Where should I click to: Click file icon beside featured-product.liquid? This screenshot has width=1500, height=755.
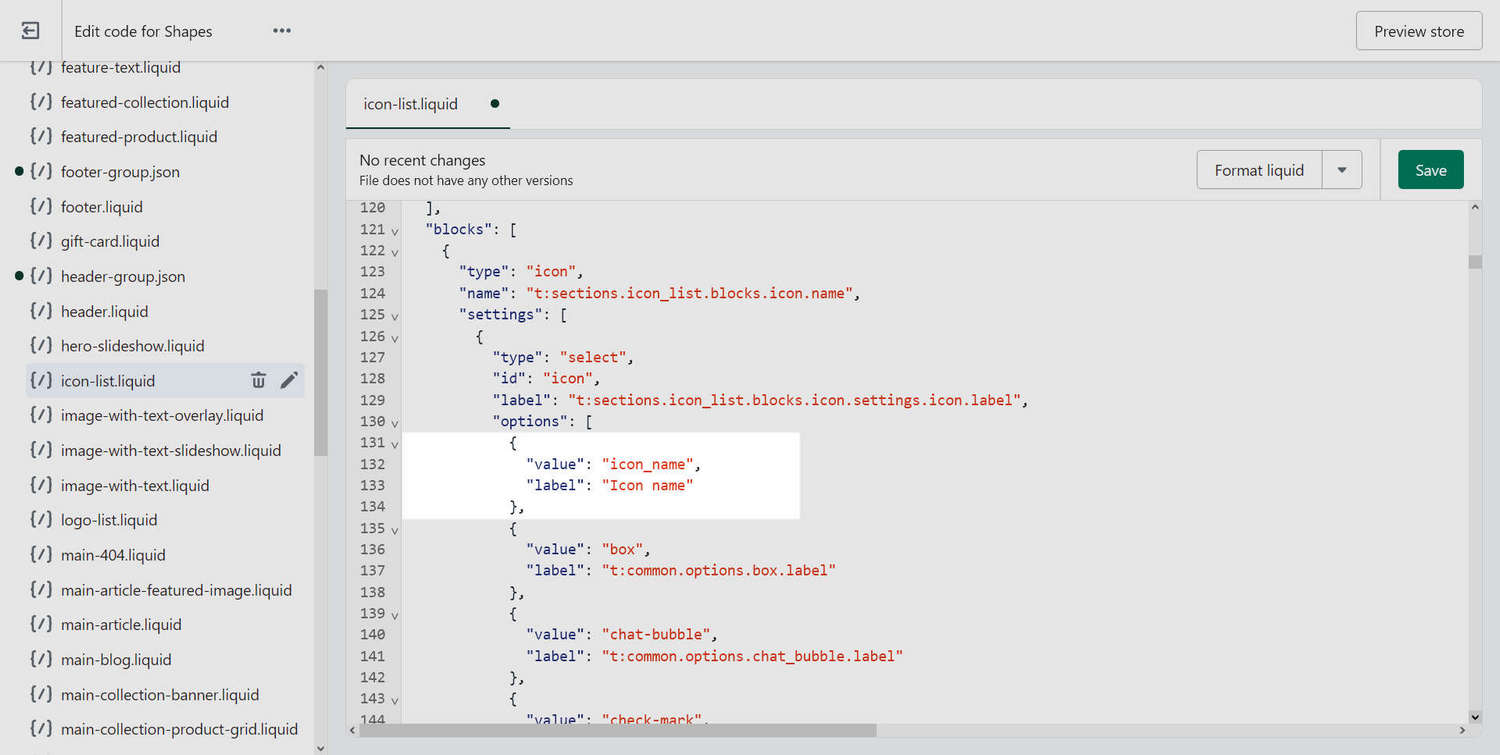click(x=41, y=137)
